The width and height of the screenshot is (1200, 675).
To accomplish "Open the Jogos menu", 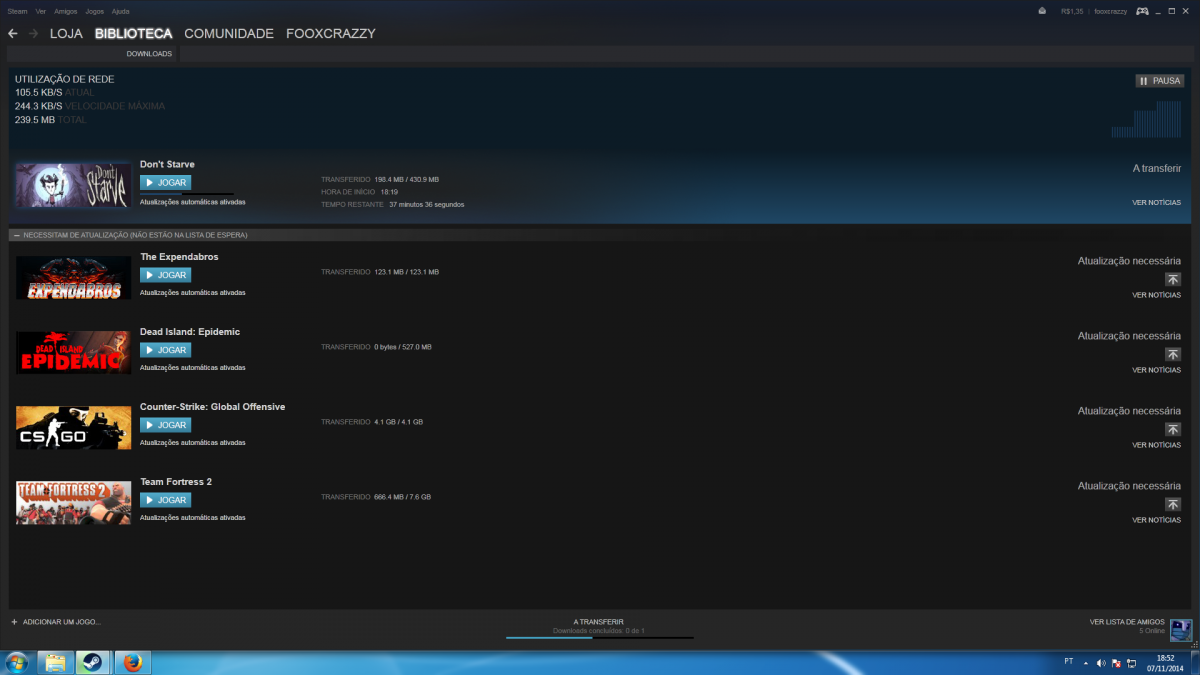I will (95, 11).
